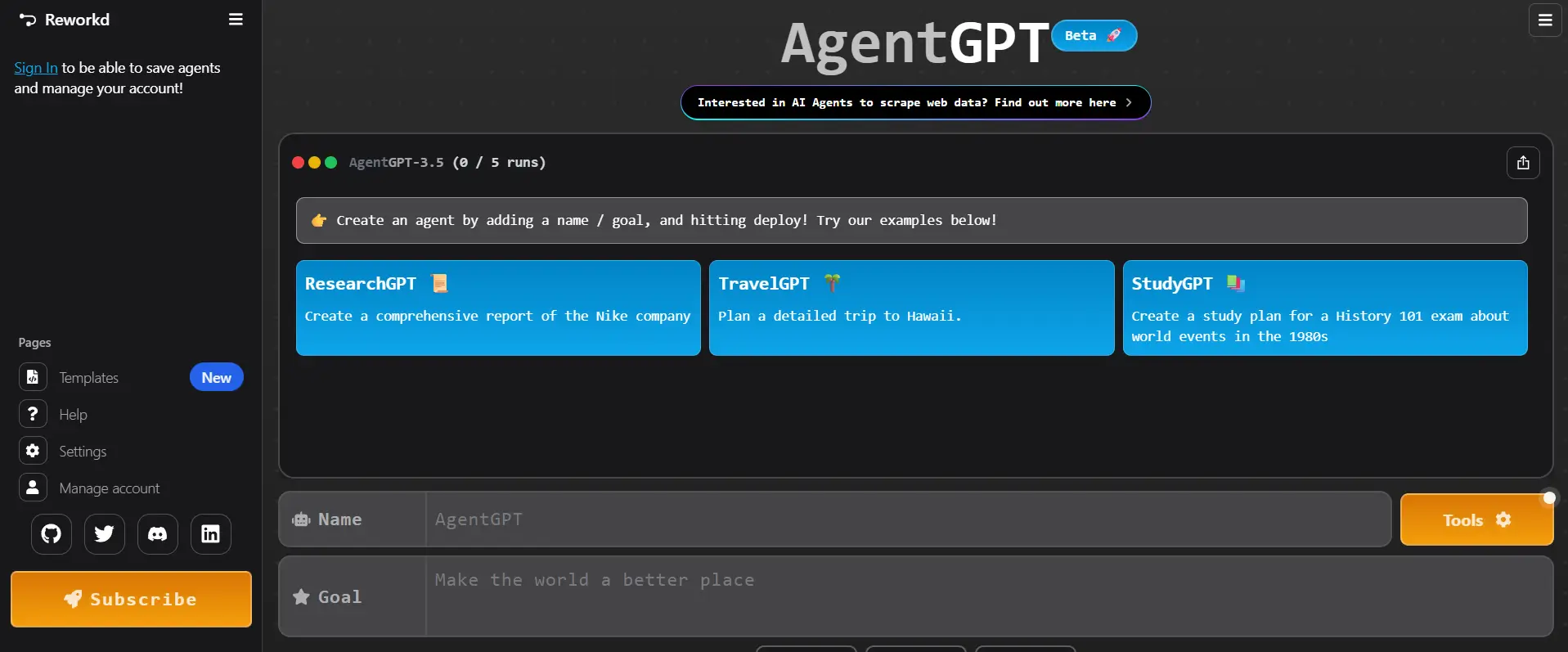Collapse the sidebar via hamburger icon next to Reworkd
The height and width of the screenshot is (652, 1568).
click(x=236, y=20)
